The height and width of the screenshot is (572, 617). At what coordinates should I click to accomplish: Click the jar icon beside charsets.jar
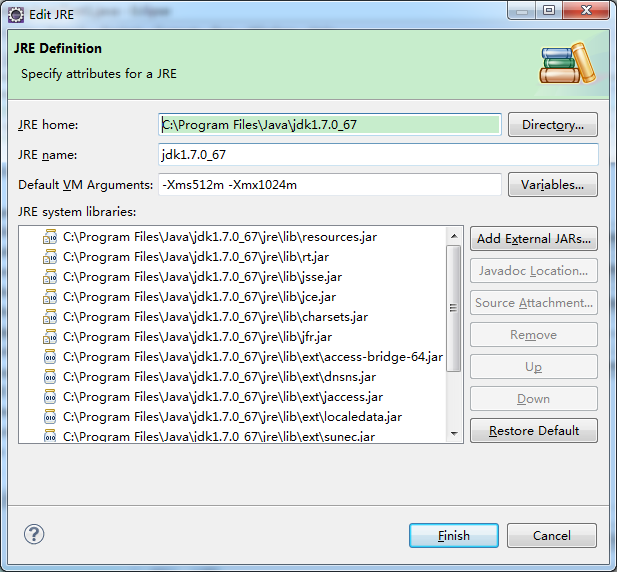point(50,317)
